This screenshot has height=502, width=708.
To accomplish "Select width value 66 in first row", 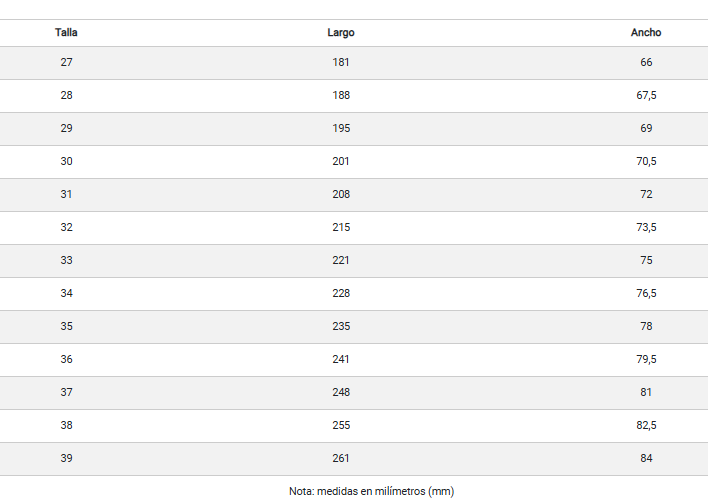I will [x=646, y=62].
